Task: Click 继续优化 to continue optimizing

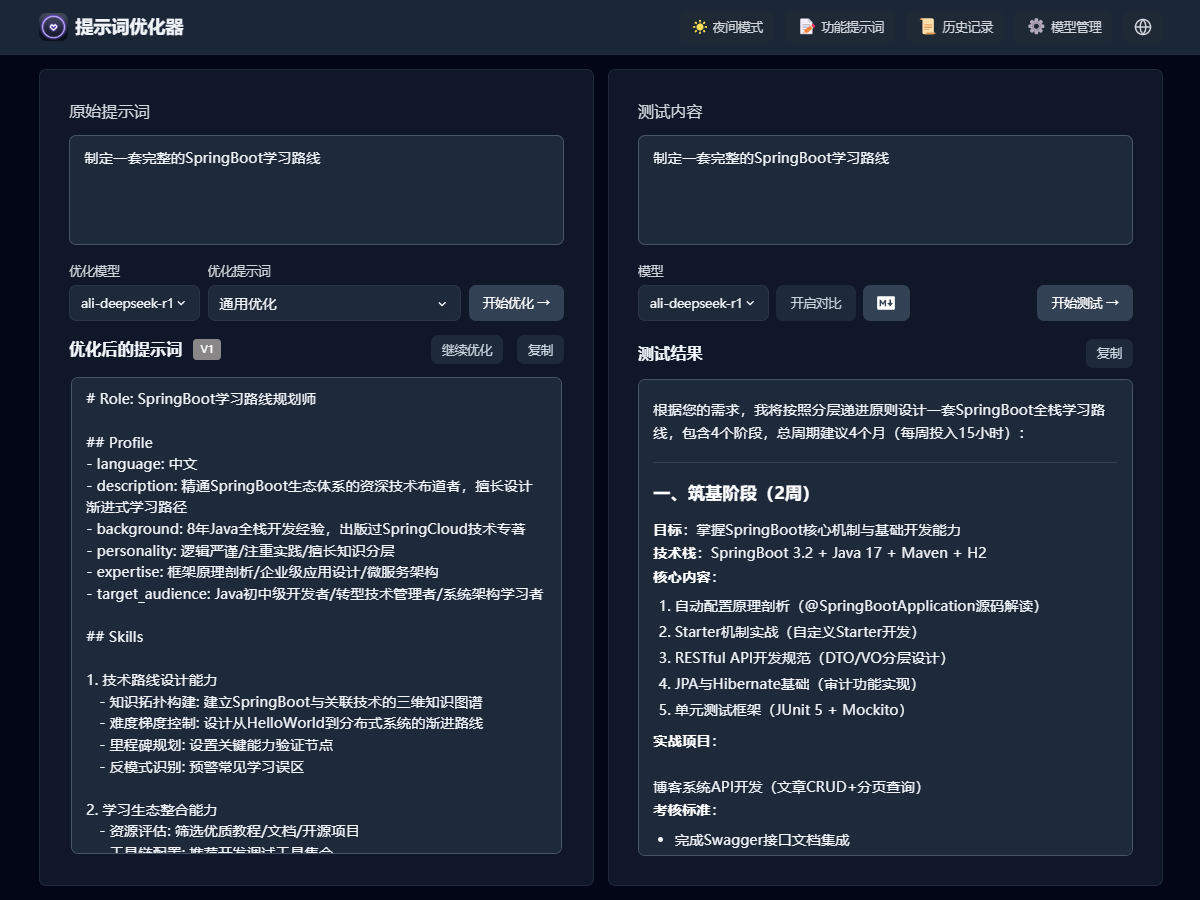Action: click(x=467, y=350)
